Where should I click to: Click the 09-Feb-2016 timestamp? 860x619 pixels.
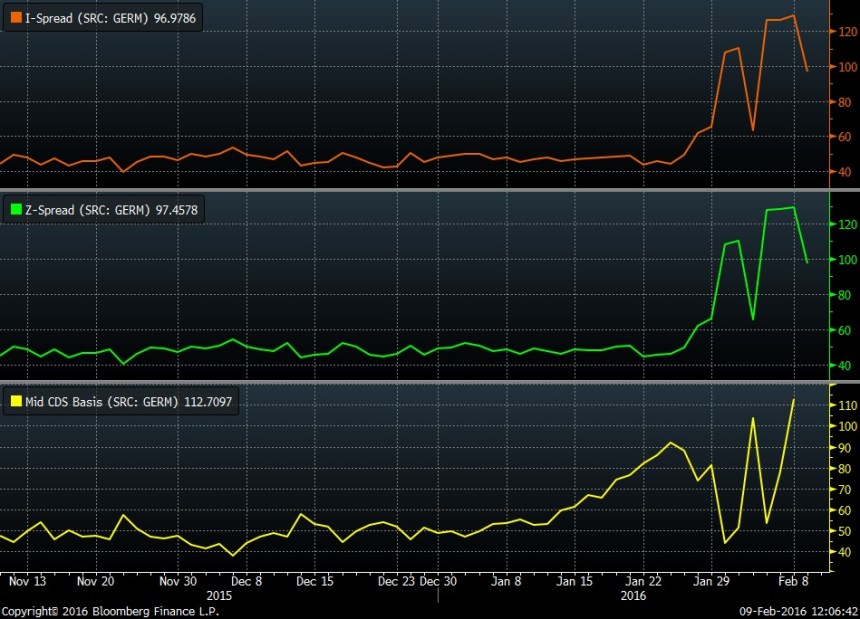pyautogui.click(x=792, y=611)
